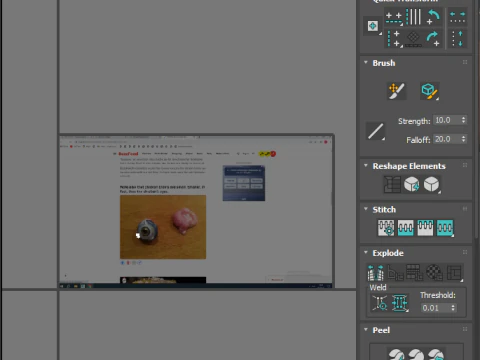Collapse the Stitch rollout
This screenshot has width=480, height=360.
(x=366, y=209)
